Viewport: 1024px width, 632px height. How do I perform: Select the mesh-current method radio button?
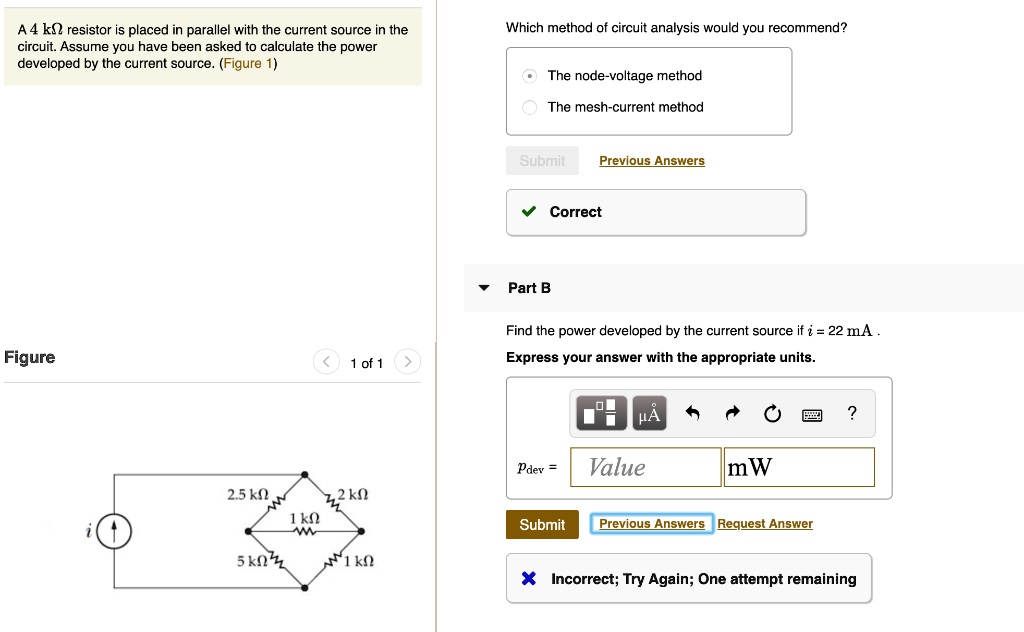pyautogui.click(x=528, y=107)
